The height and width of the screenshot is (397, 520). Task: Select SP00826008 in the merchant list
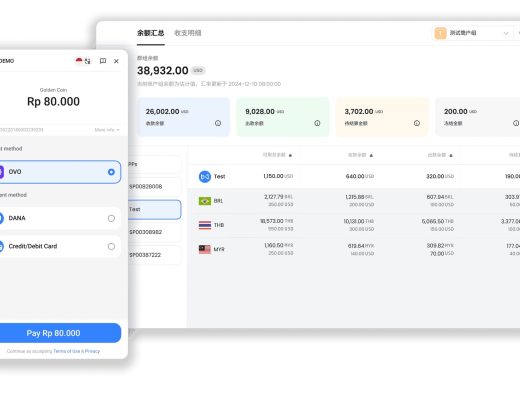tap(155, 187)
